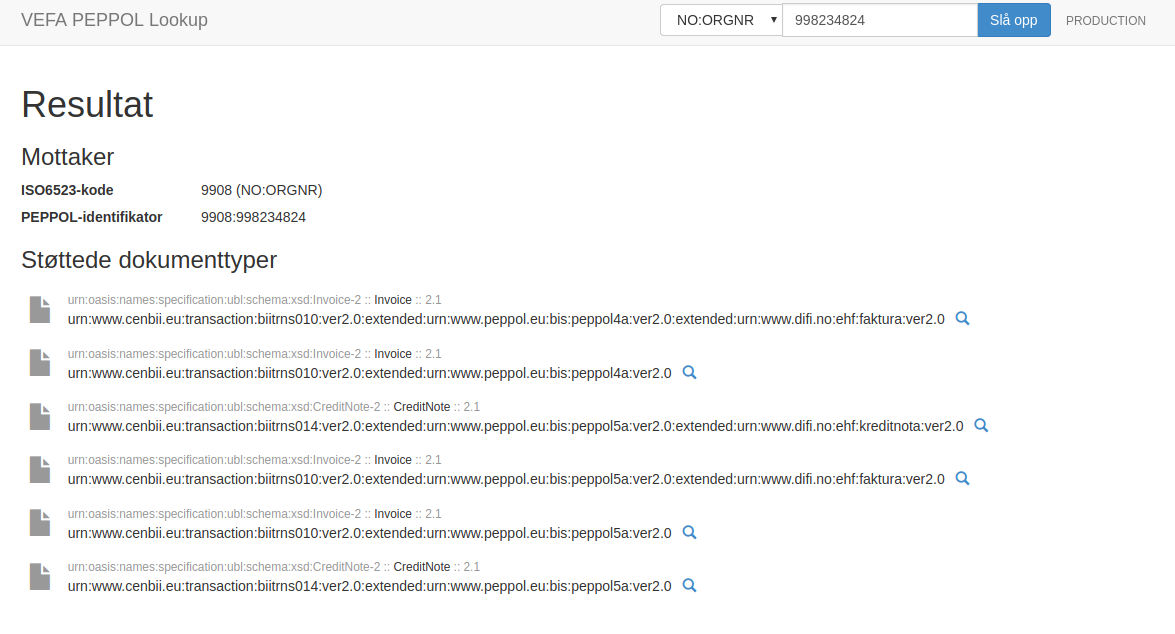Viewport: 1175px width, 634px height.
Task: Click the Slå opp lookup button
Action: tap(1014, 20)
